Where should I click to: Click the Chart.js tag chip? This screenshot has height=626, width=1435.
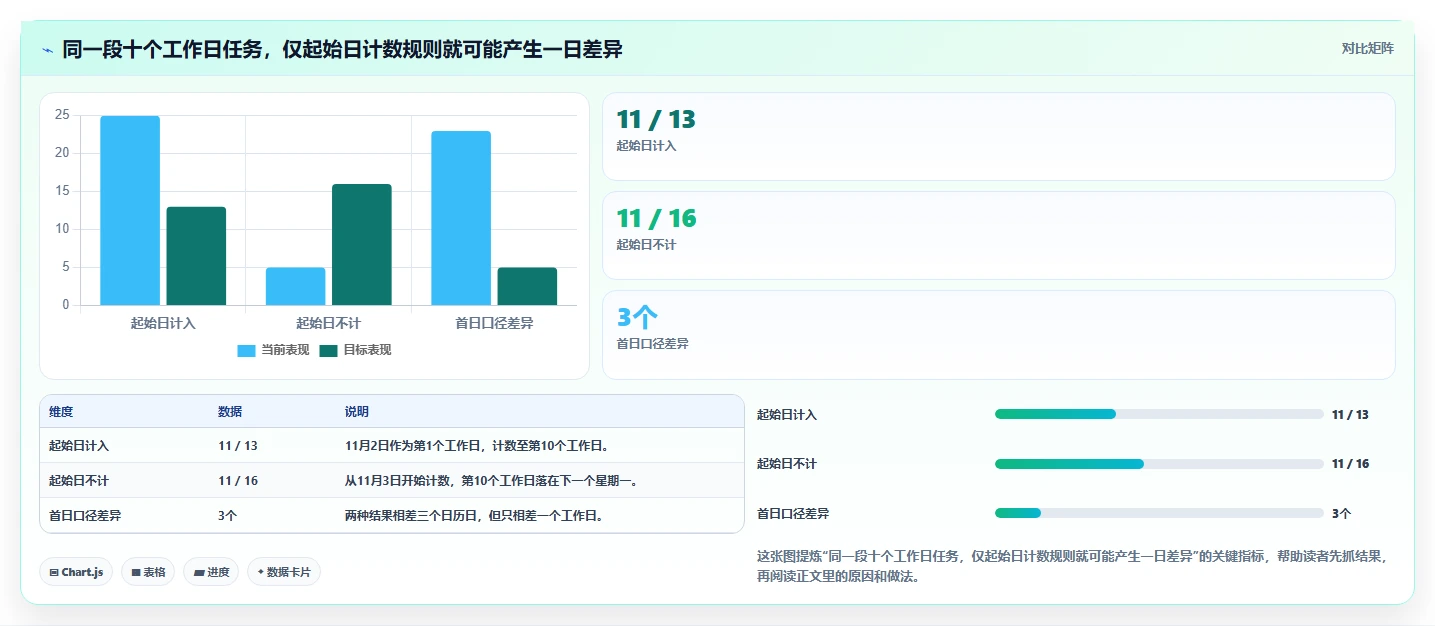pos(77,572)
